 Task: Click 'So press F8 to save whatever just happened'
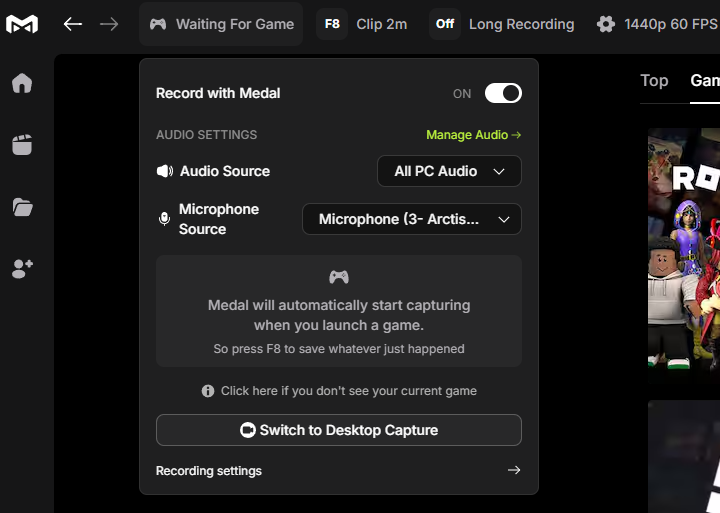[x=339, y=349]
